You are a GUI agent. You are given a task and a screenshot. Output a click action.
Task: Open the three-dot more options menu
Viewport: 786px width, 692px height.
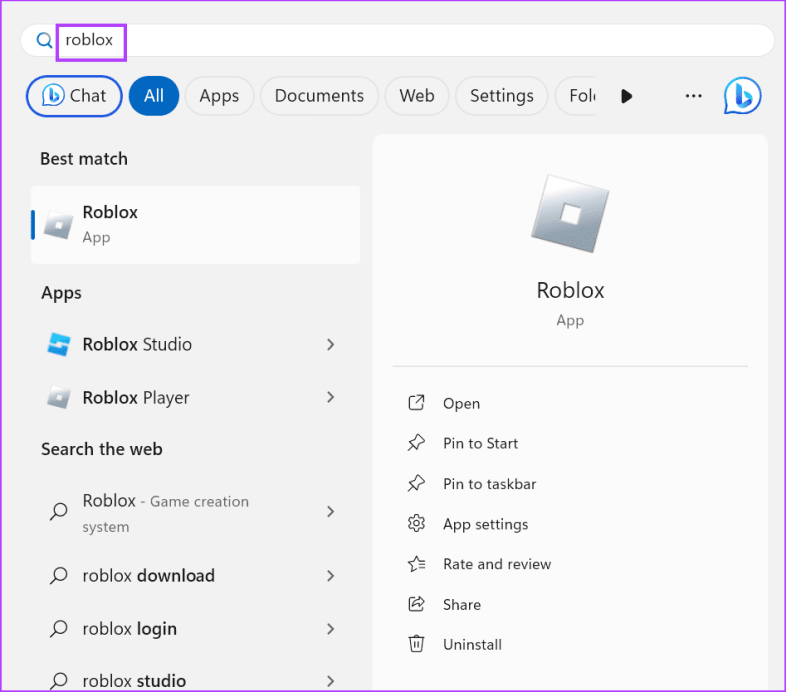pos(693,96)
